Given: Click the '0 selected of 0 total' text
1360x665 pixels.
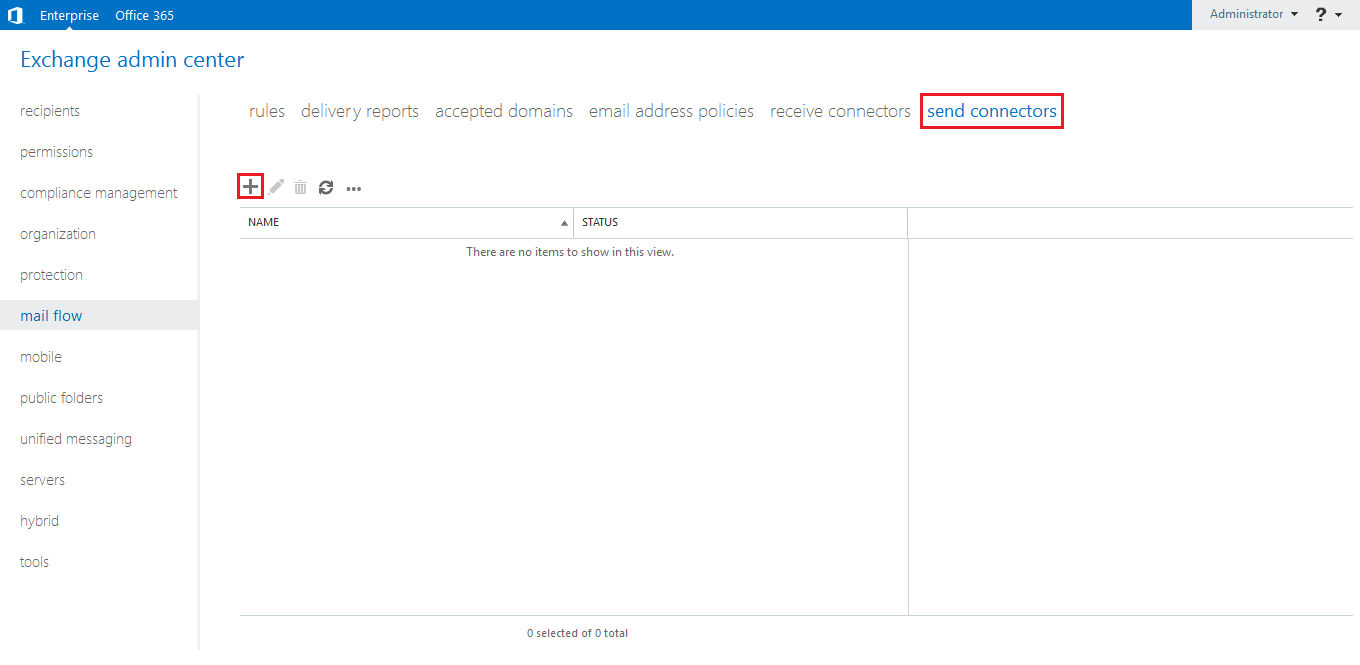Looking at the screenshot, I should coord(577,633).
